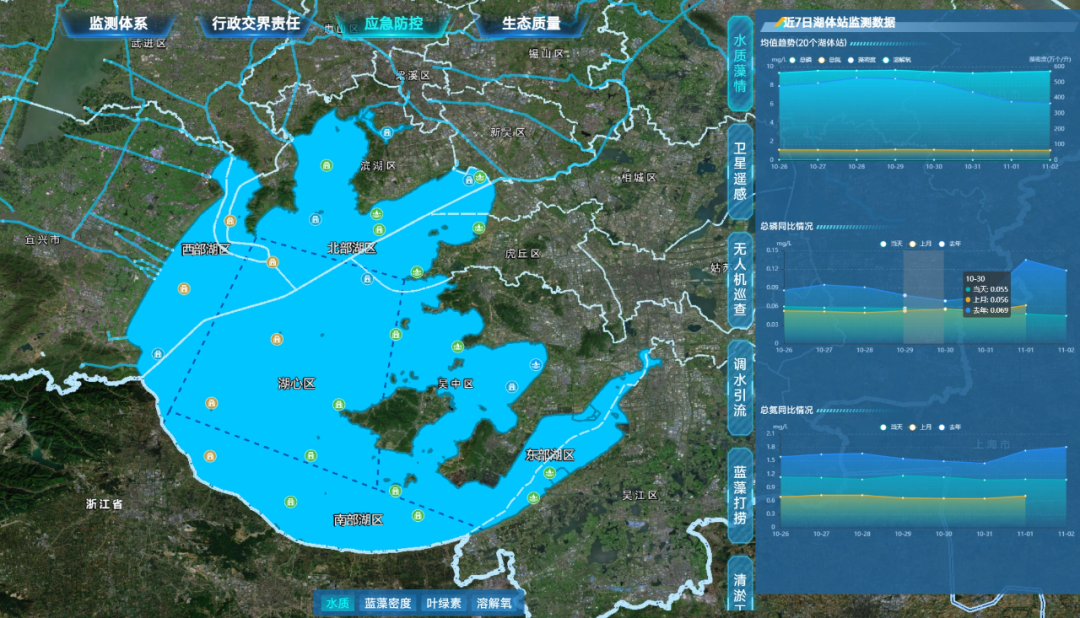
Task: Toggle 溶解氧 series in 均值趋势 chart legend
Action: (897, 59)
